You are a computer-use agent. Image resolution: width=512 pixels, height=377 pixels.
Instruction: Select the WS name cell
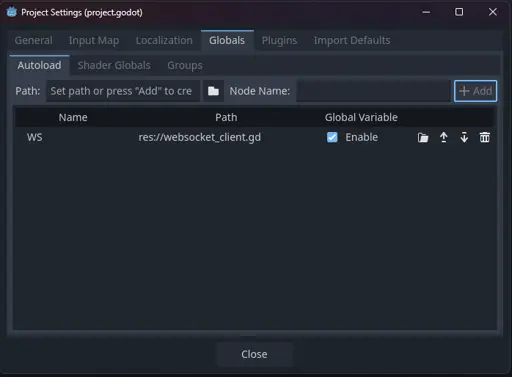point(35,137)
